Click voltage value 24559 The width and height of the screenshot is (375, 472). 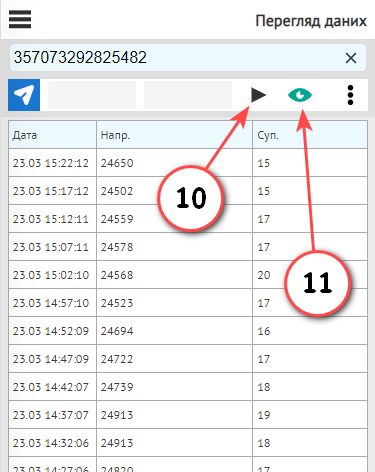pyautogui.click(x=117, y=219)
